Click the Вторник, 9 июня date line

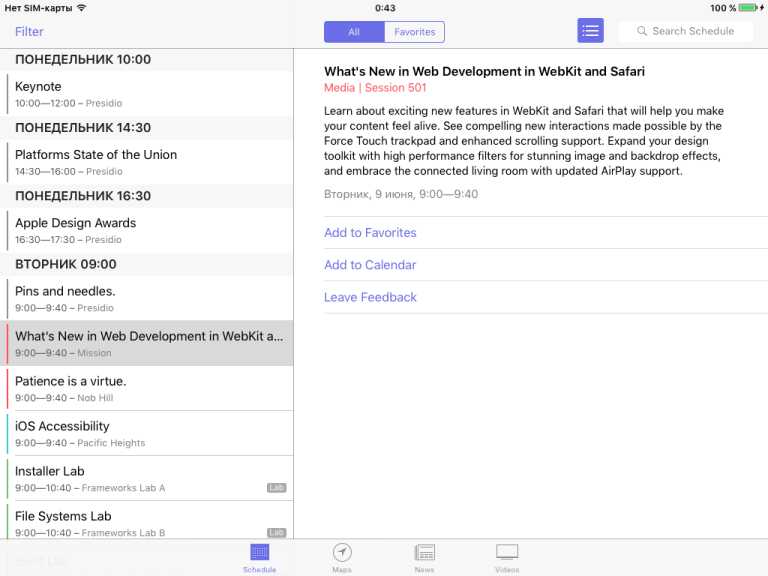click(x=401, y=194)
